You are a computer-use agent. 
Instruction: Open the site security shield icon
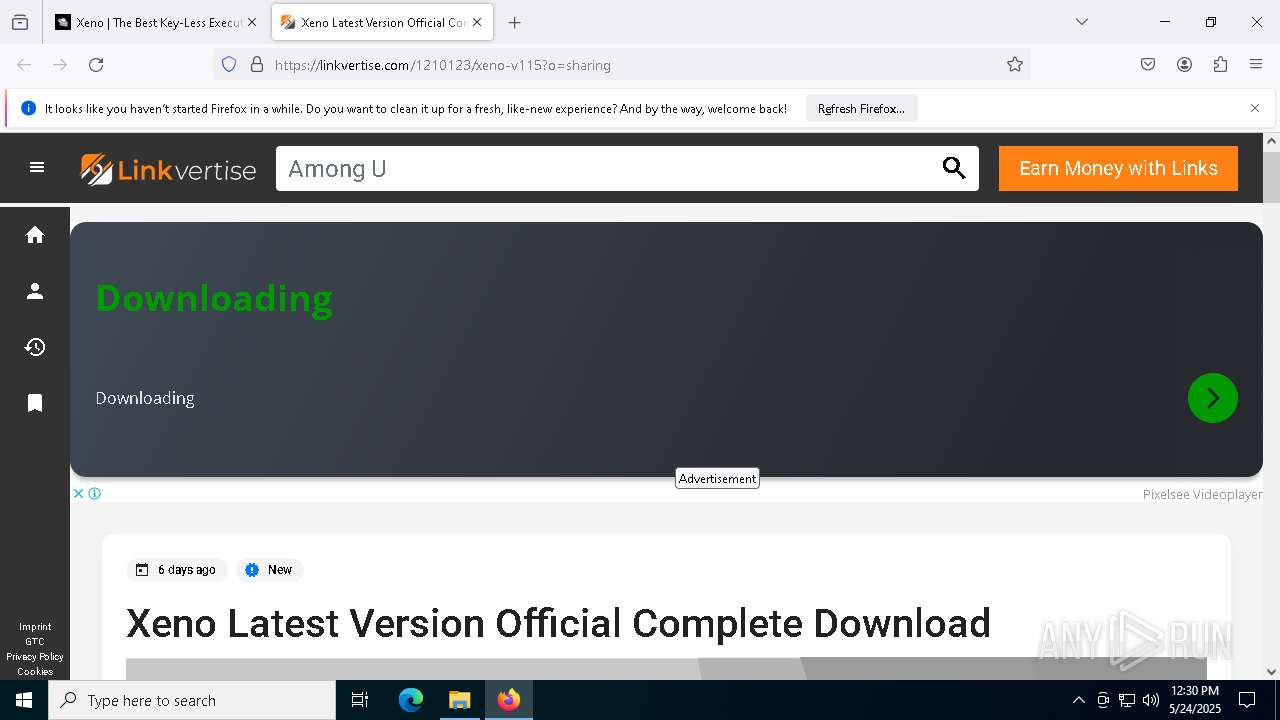pos(229,65)
